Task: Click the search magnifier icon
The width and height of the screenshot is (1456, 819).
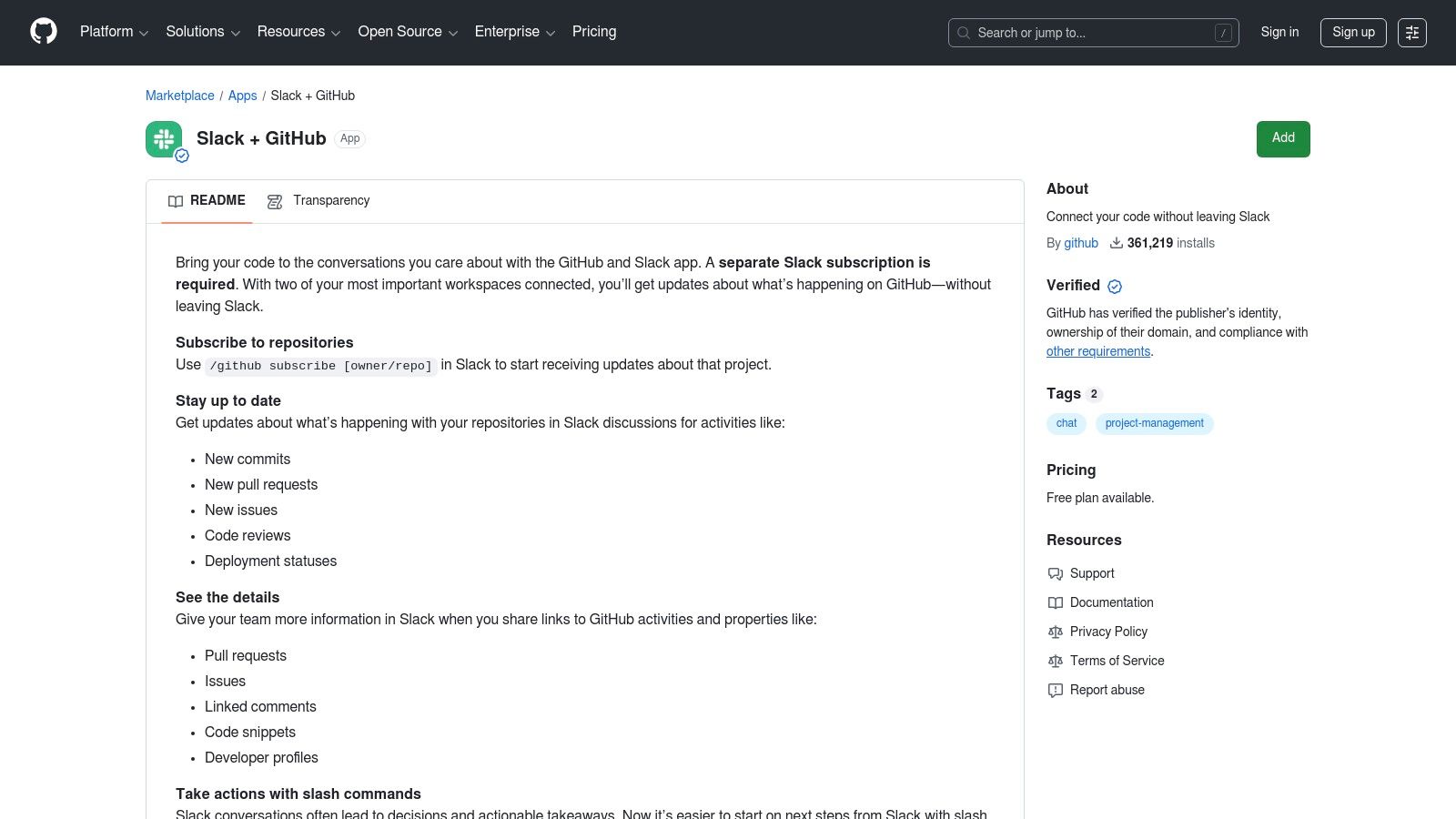Action: [964, 33]
